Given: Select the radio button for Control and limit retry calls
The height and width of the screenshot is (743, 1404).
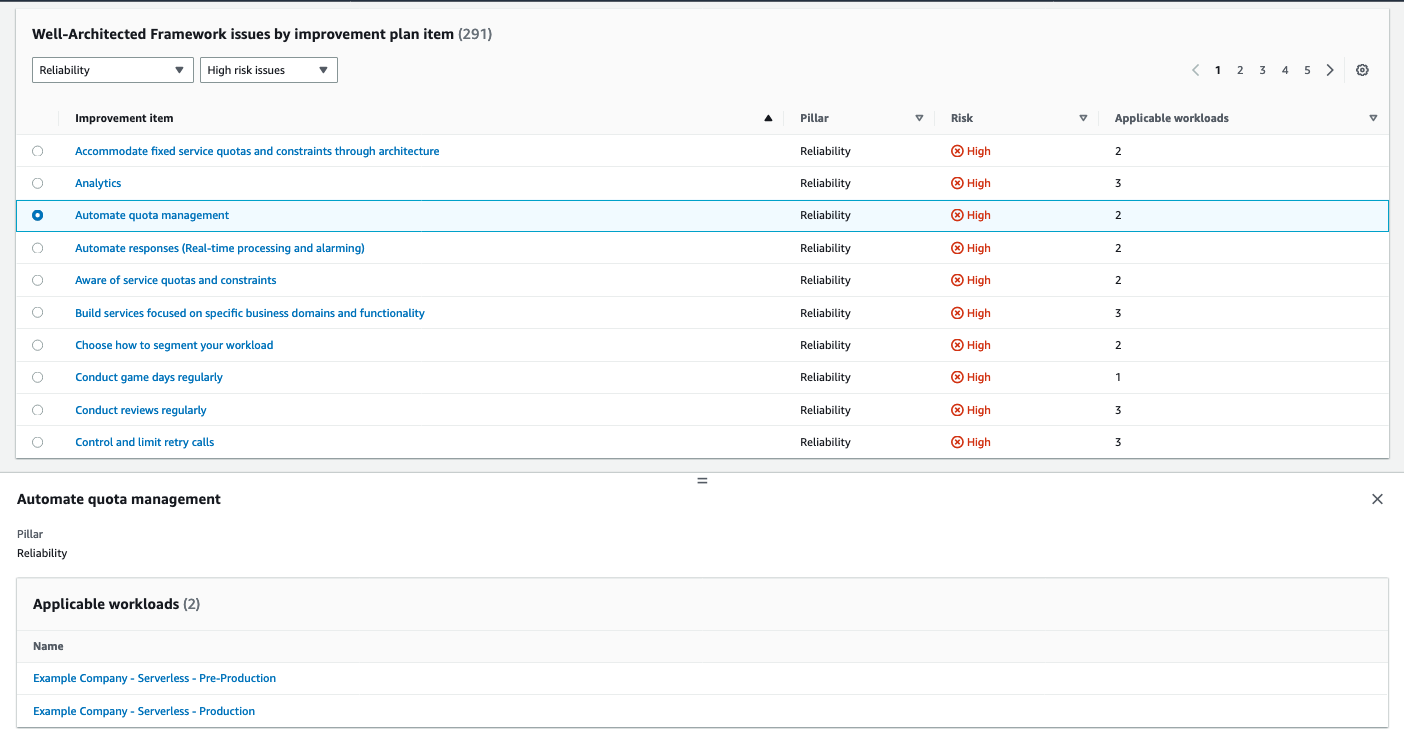Looking at the screenshot, I should [37, 442].
